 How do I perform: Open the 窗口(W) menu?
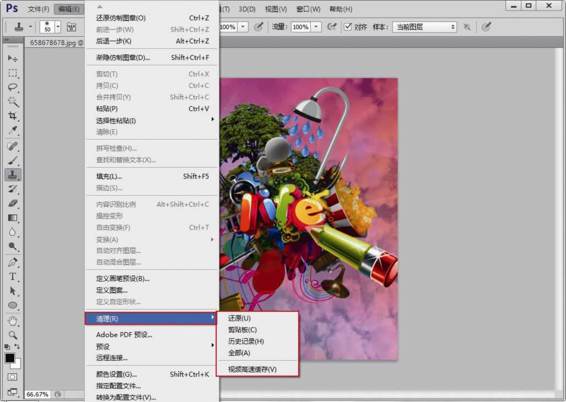click(308, 9)
